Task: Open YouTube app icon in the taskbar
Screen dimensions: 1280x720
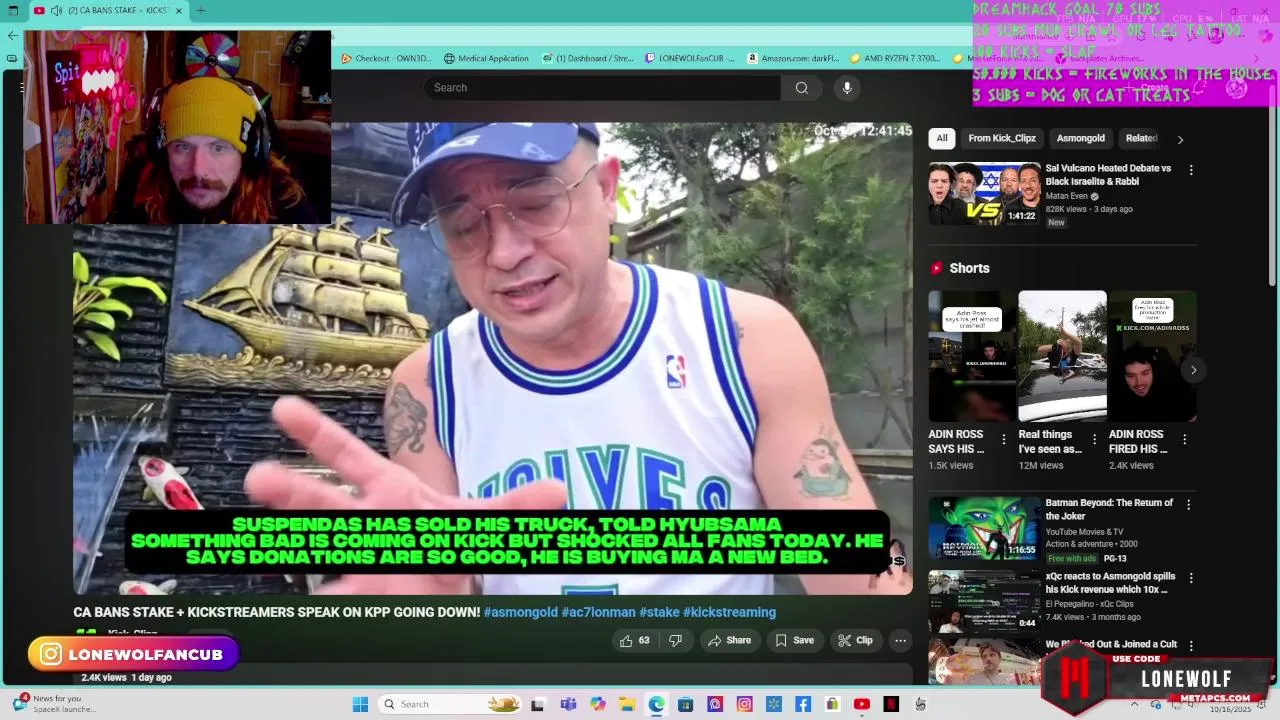Action: tap(862, 704)
